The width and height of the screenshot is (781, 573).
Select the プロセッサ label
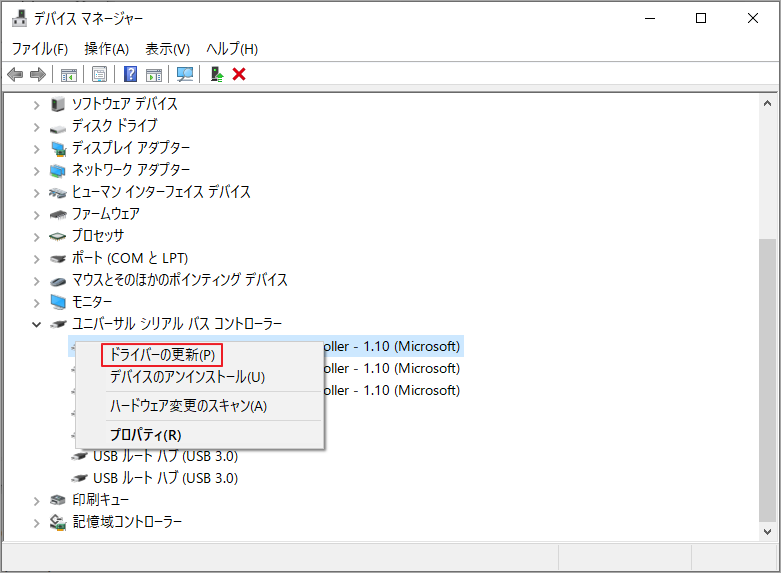(98, 235)
